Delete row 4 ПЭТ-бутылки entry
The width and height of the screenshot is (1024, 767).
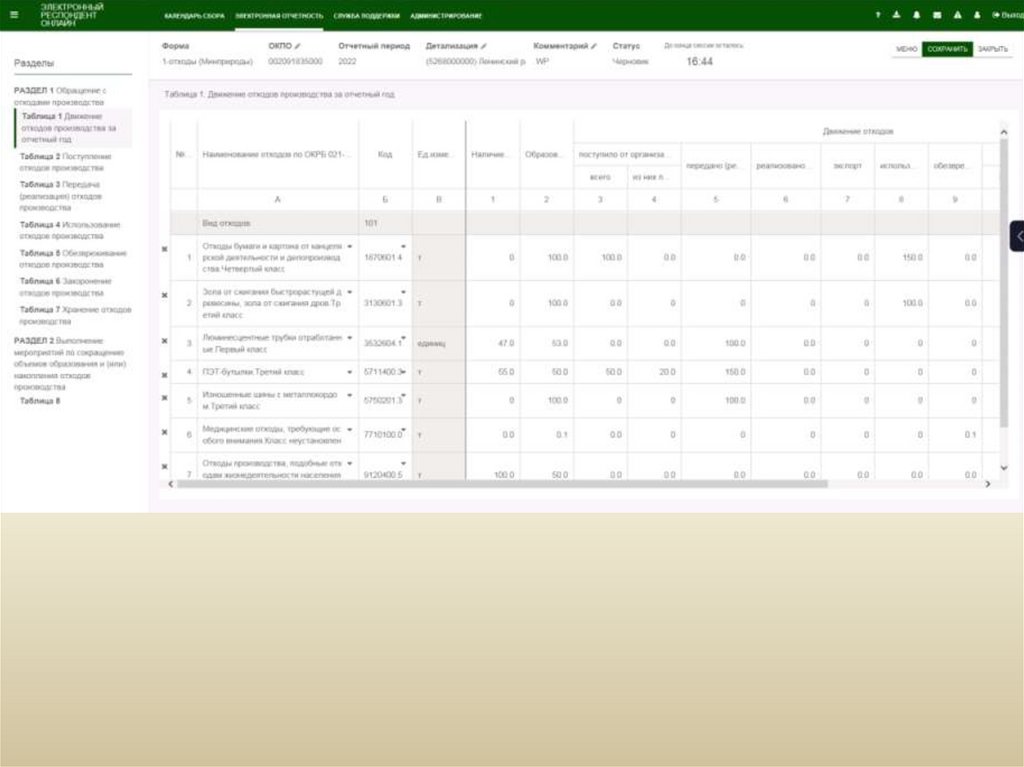pos(165,375)
